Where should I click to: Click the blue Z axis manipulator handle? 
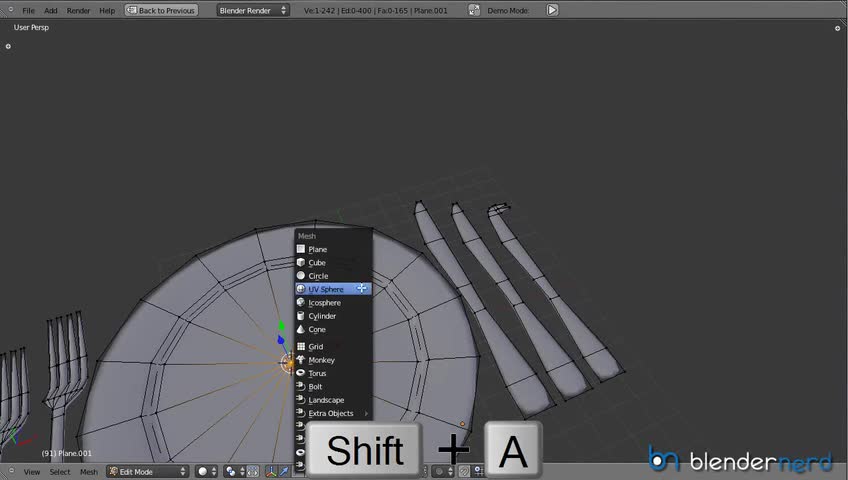coord(281,340)
